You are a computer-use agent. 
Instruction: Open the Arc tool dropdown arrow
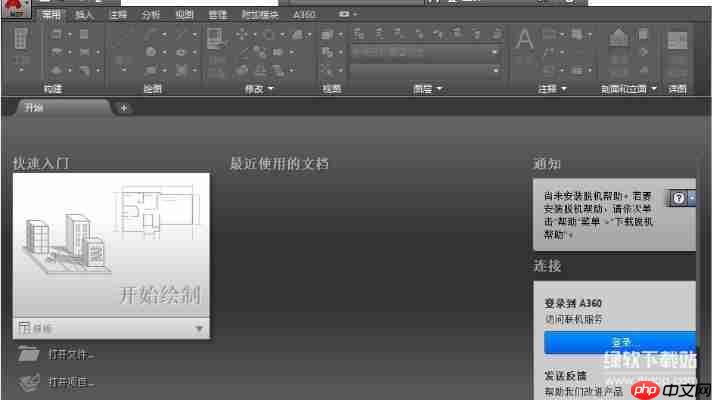[164, 35]
